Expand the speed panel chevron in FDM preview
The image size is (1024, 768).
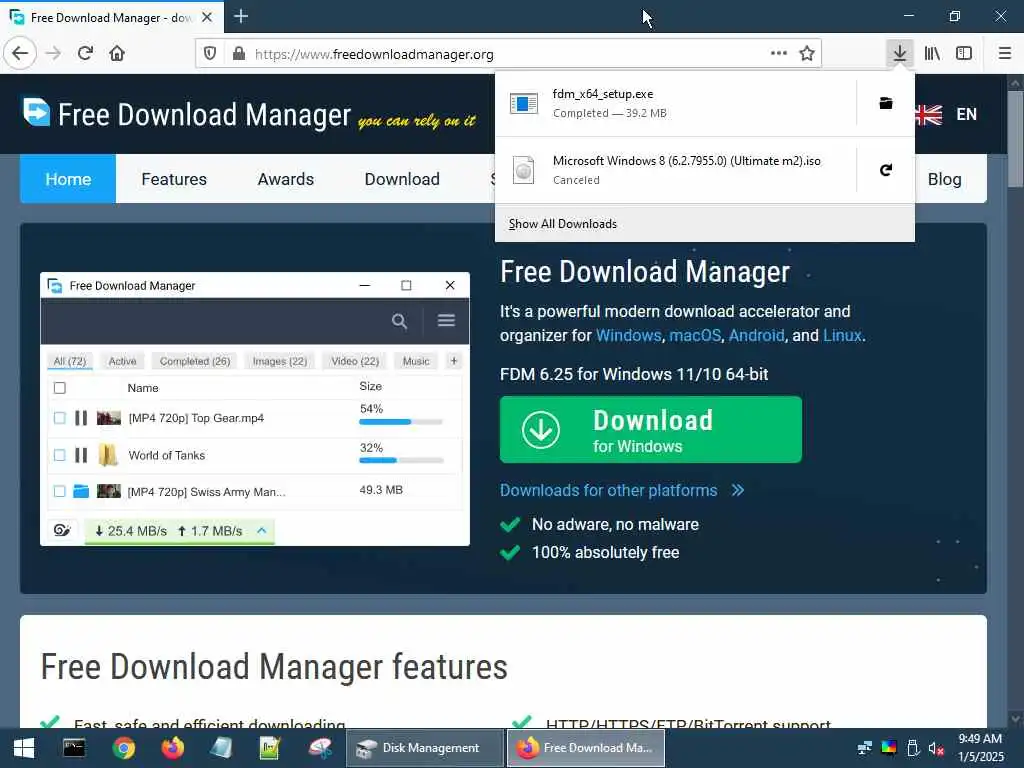pyautogui.click(x=262, y=530)
